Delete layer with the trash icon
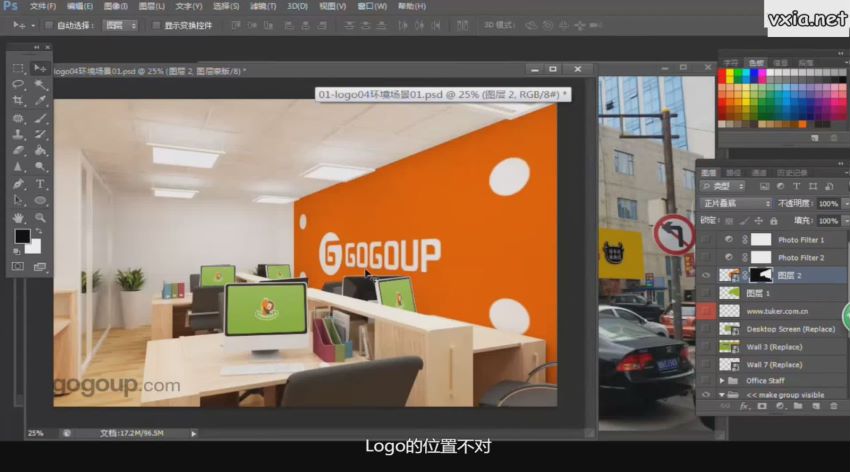850x472 pixels. 834,406
